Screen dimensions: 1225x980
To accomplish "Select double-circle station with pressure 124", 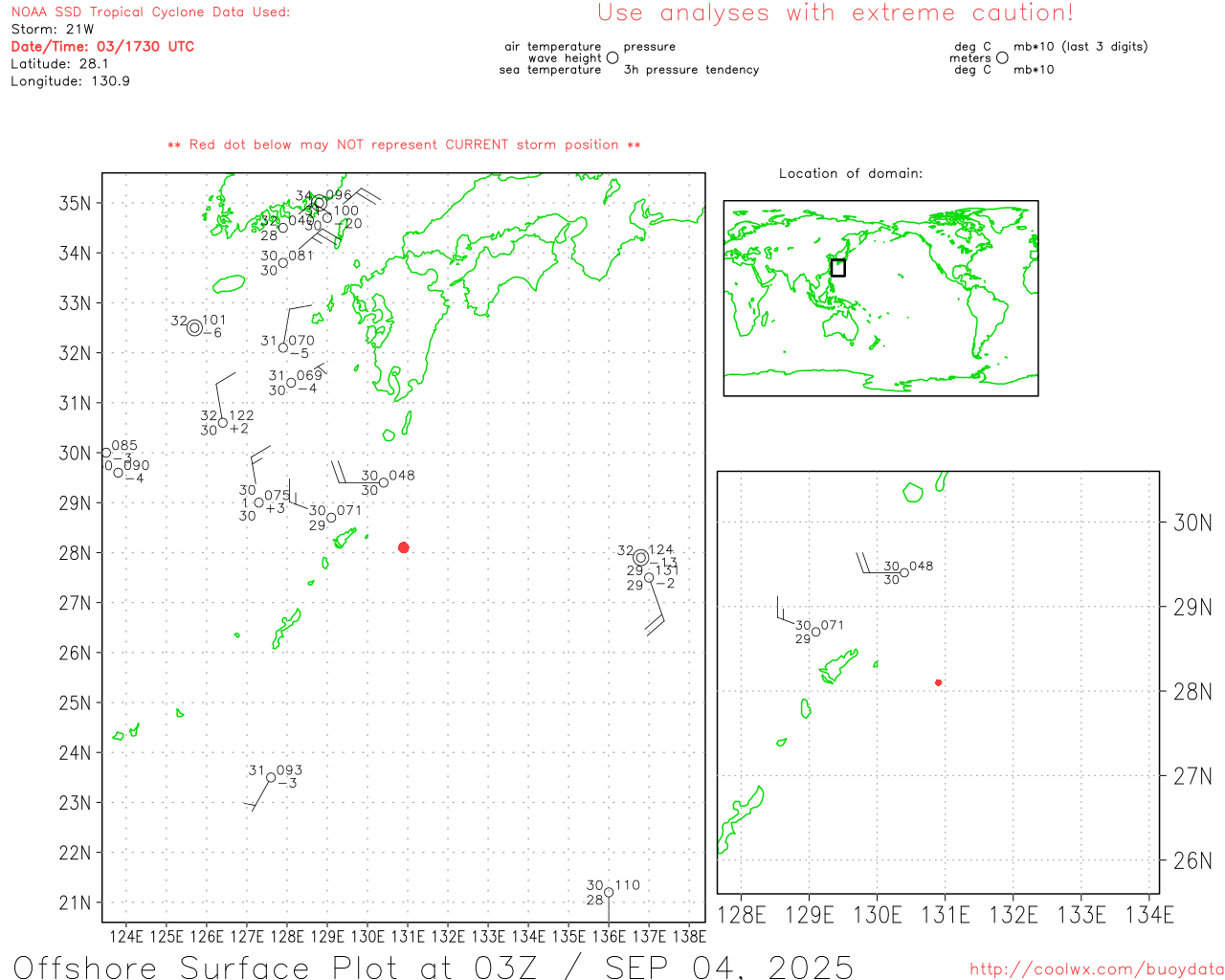I will pyautogui.click(x=641, y=558).
